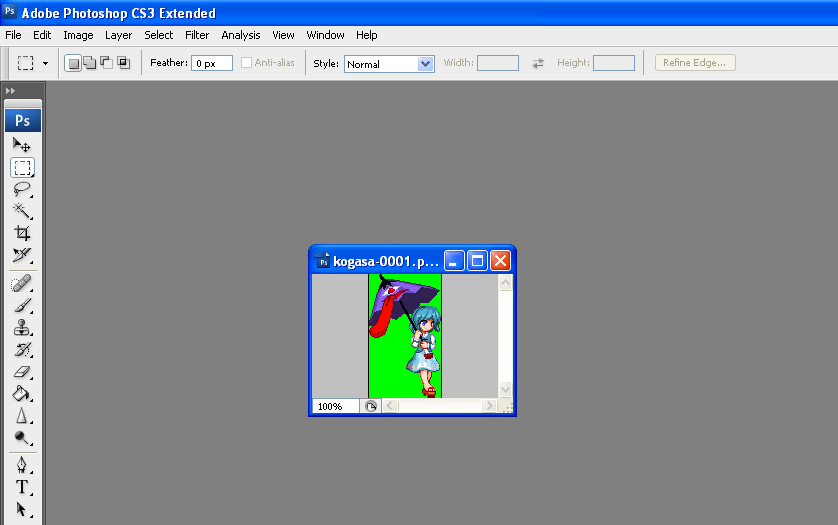838x525 pixels.
Task: Select the Rectangular Marquee tool in toolbox
Action: pos(22,167)
